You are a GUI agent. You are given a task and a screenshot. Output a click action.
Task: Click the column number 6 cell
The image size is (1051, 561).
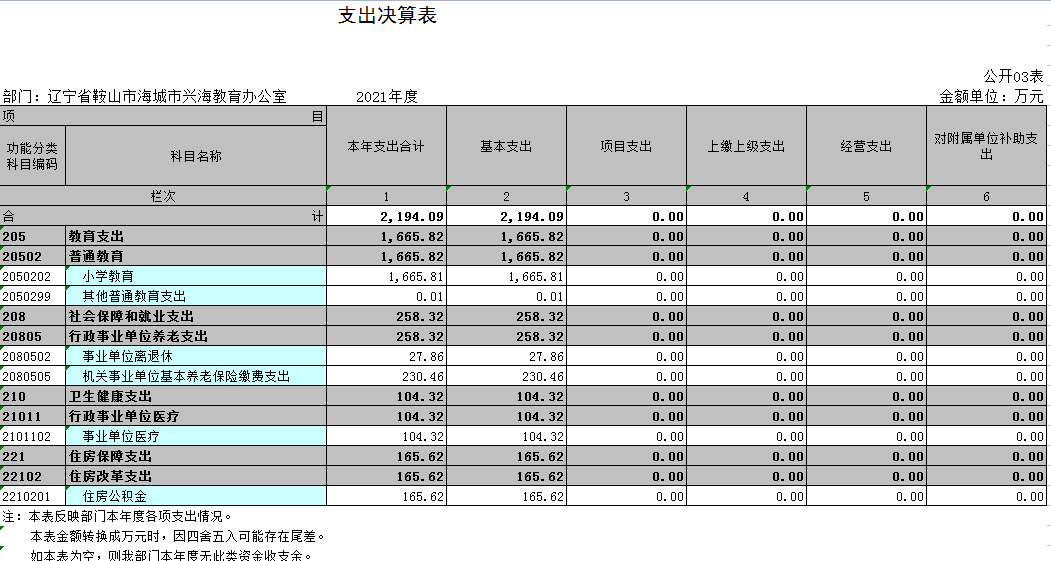[x=986, y=196]
